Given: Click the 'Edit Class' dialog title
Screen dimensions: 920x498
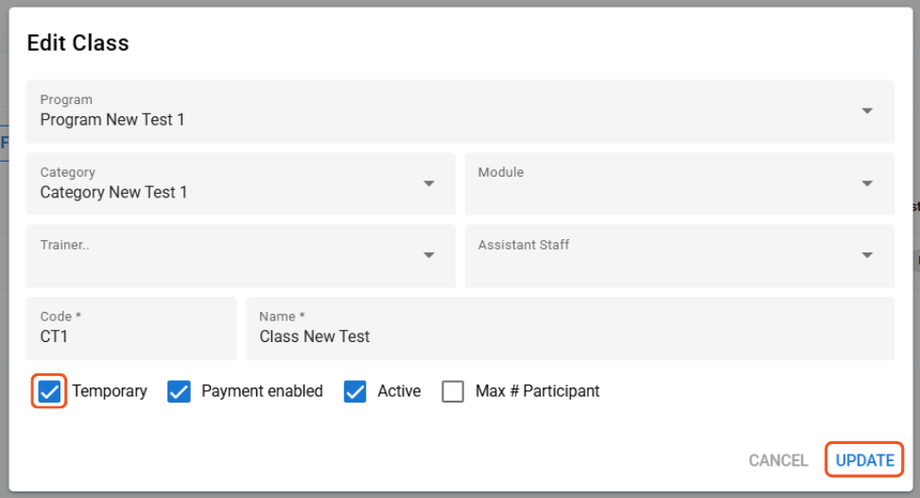Looking at the screenshot, I should tap(78, 43).
